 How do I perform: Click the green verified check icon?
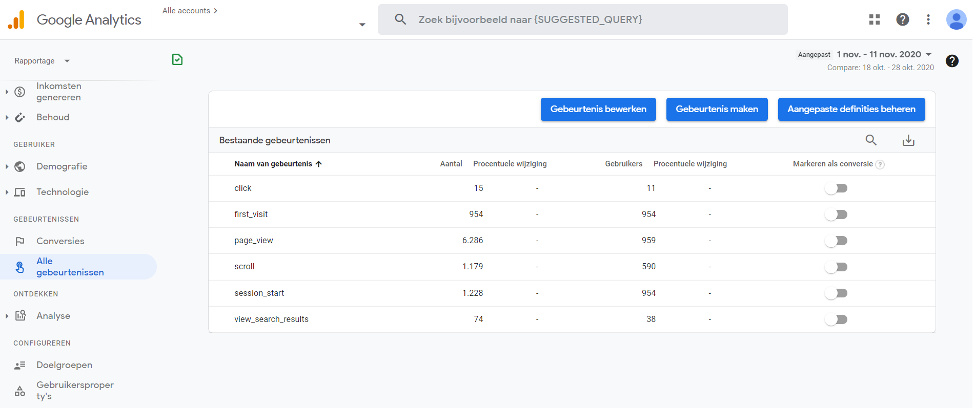(x=177, y=60)
